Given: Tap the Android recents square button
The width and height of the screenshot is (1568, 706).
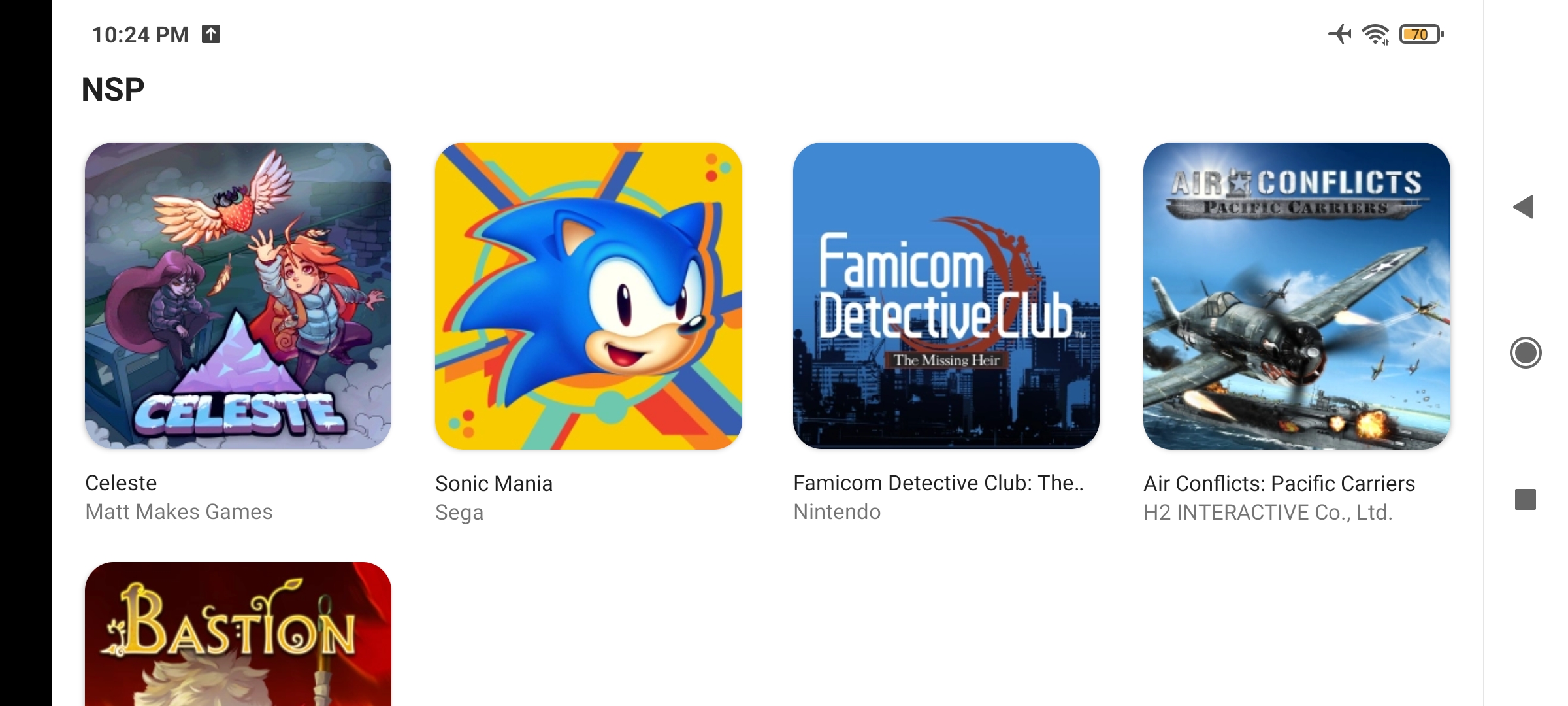Looking at the screenshot, I should coord(1526,499).
